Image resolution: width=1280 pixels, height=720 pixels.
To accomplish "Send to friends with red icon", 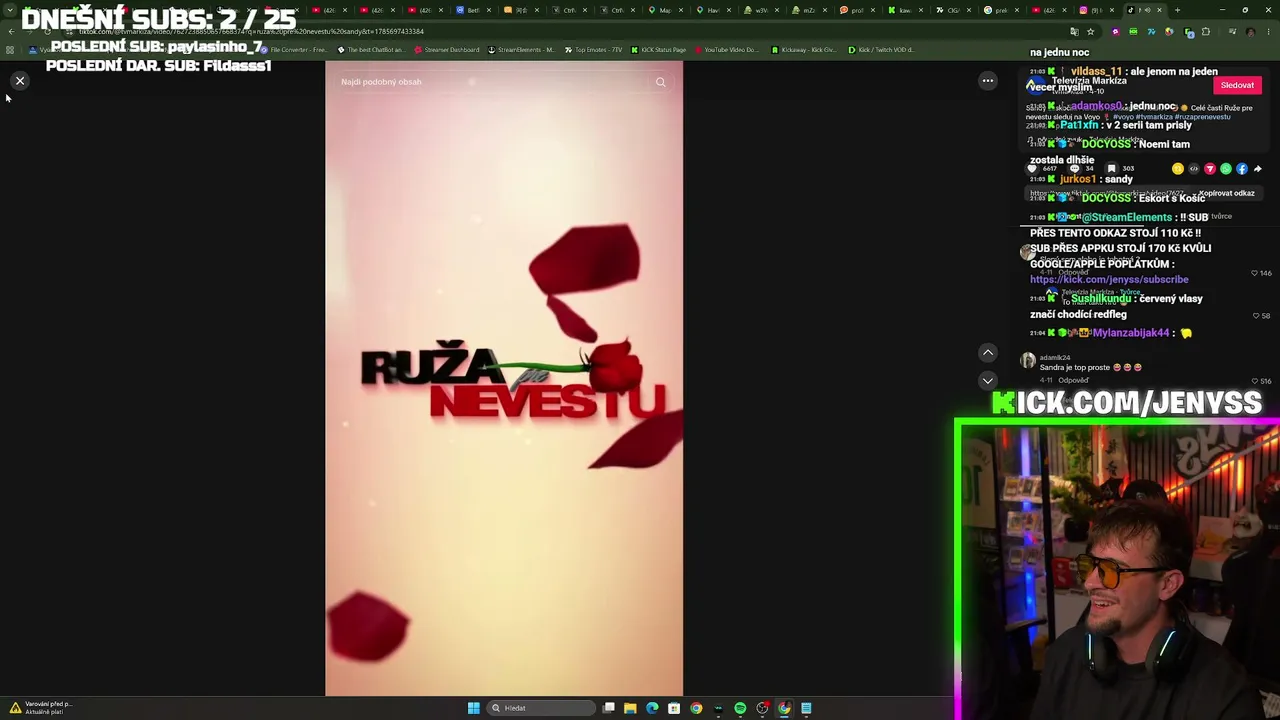I will click(x=1210, y=169).
